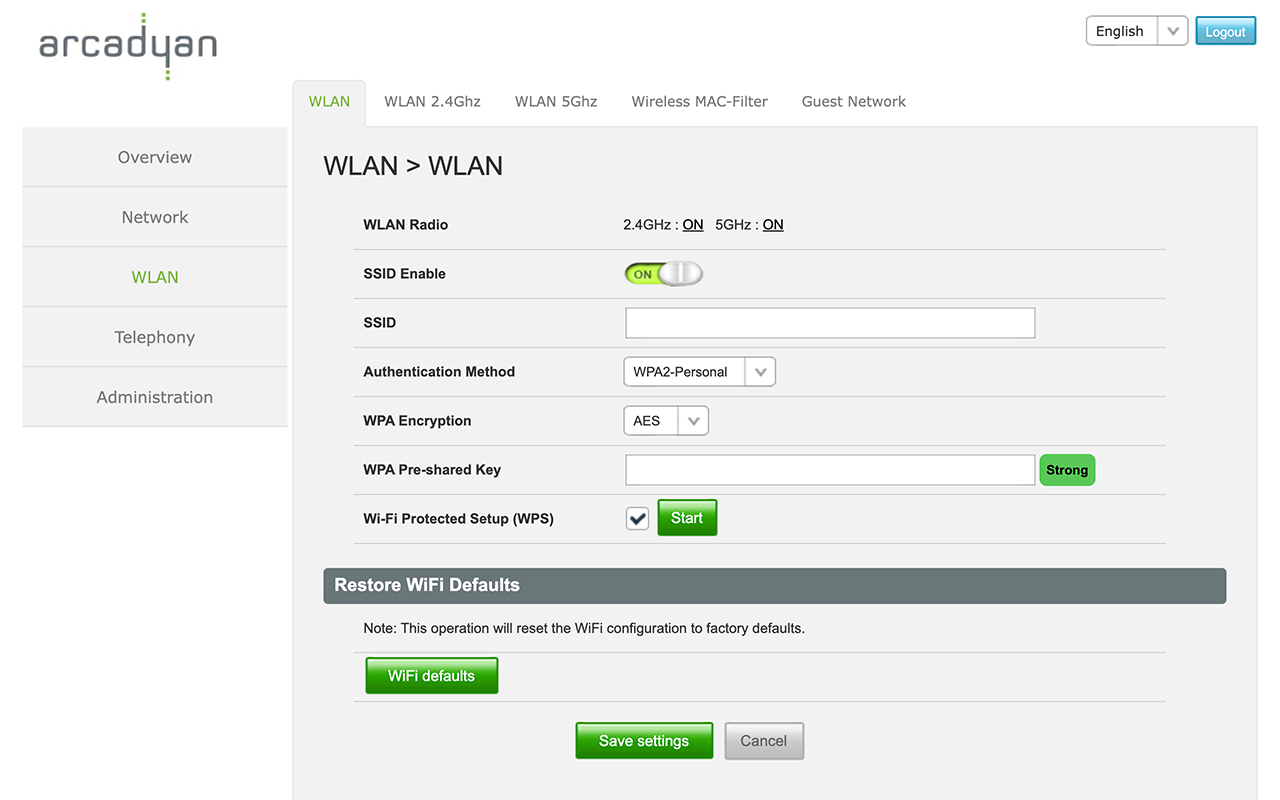1280x800 pixels.
Task: Expand the WPA Encryption dropdown
Action: [x=665, y=421]
